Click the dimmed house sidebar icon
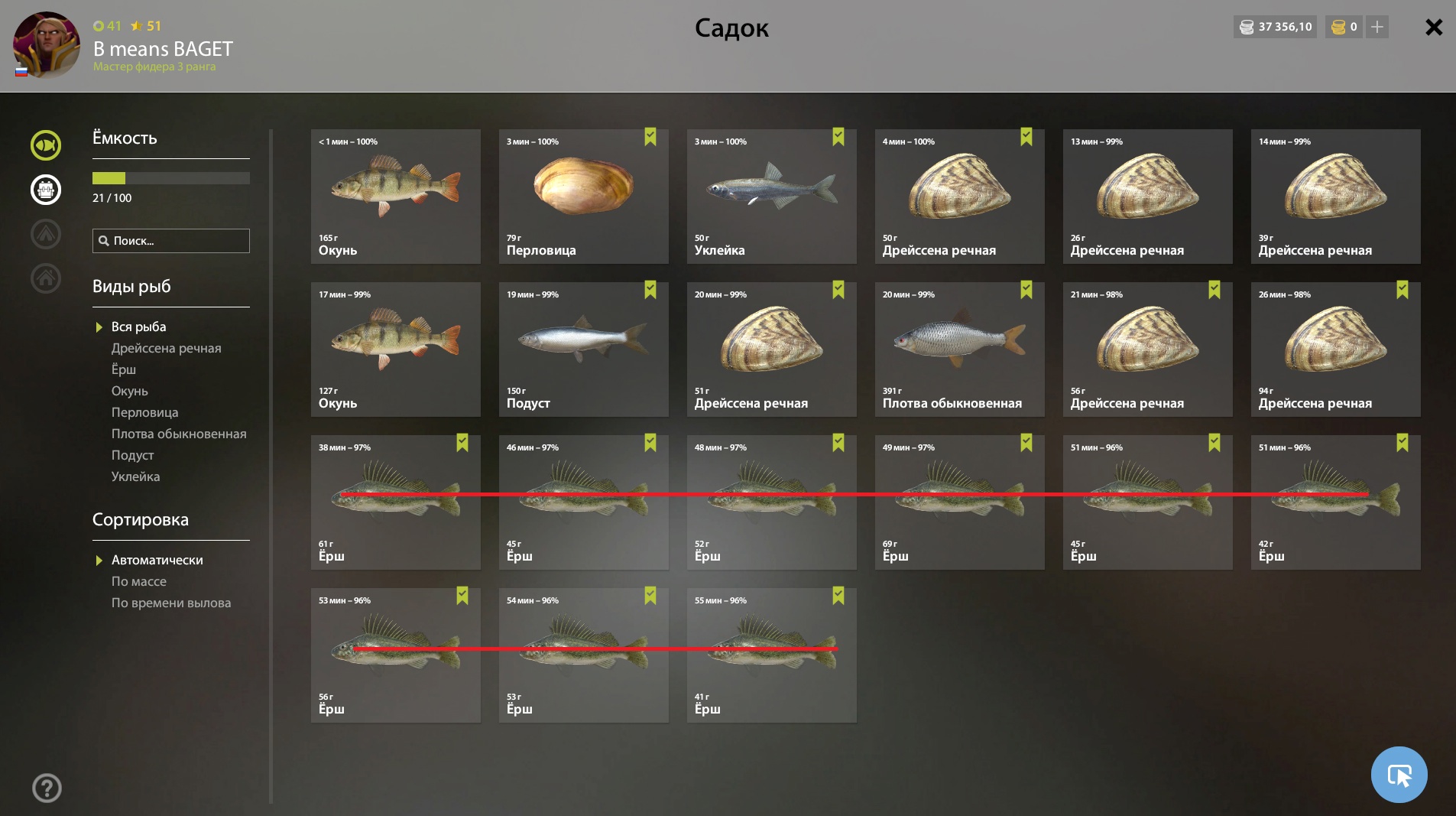 pyautogui.click(x=46, y=278)
